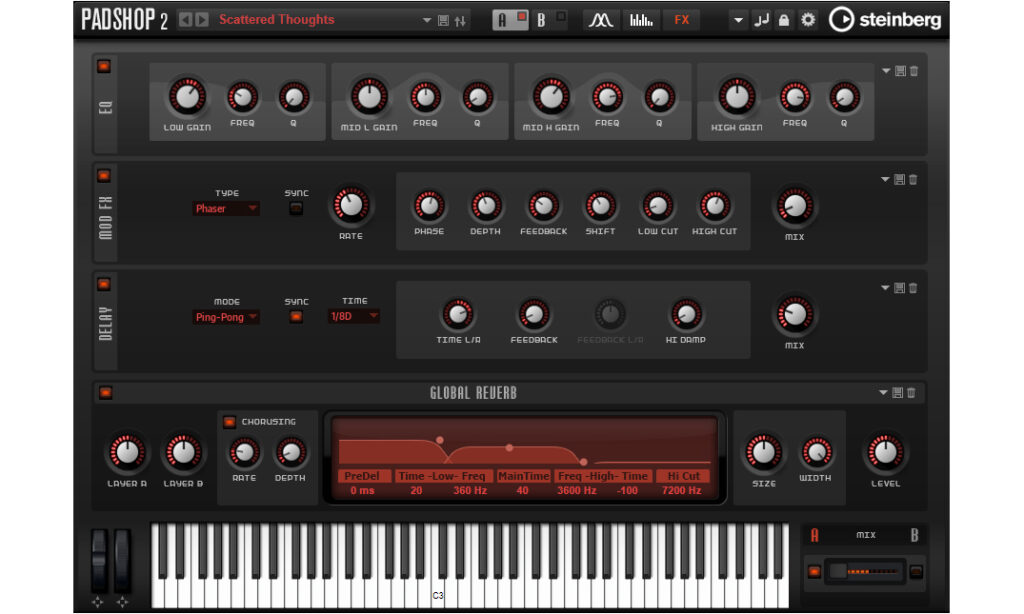Image resolution: width=1024 pixels, height=614 pixels.
Task: Open the Mod FX preset dropdown arrow
Action: (x=885, y=179)
